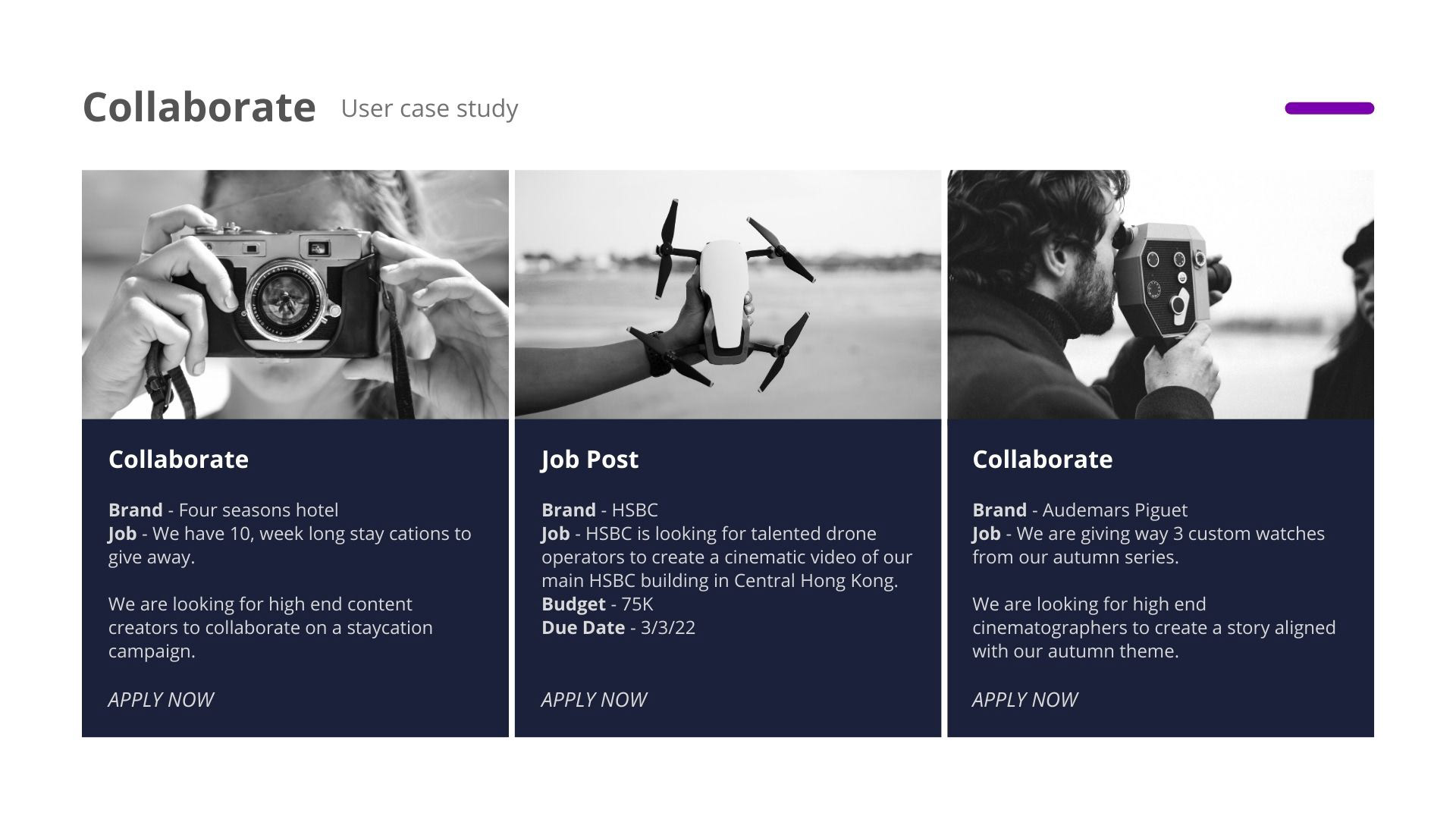Image resolution: width=1456 pixels, height=819 pixels.
Task: Select the "Brand - HSBC" line
Action: point(599,510)
